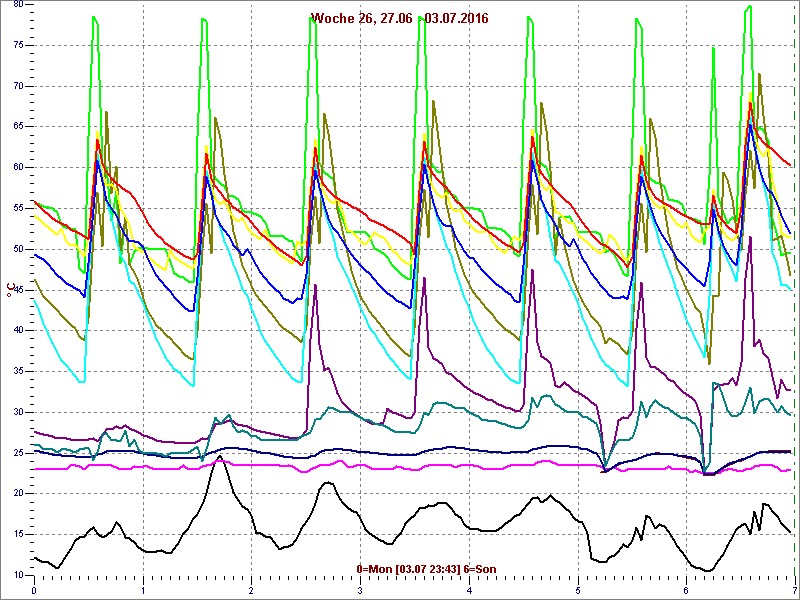Screen dimensions: 800x600
Task: Click the y-axis tick label '55'
Action: pyautogui.click(x=18, y=208)
